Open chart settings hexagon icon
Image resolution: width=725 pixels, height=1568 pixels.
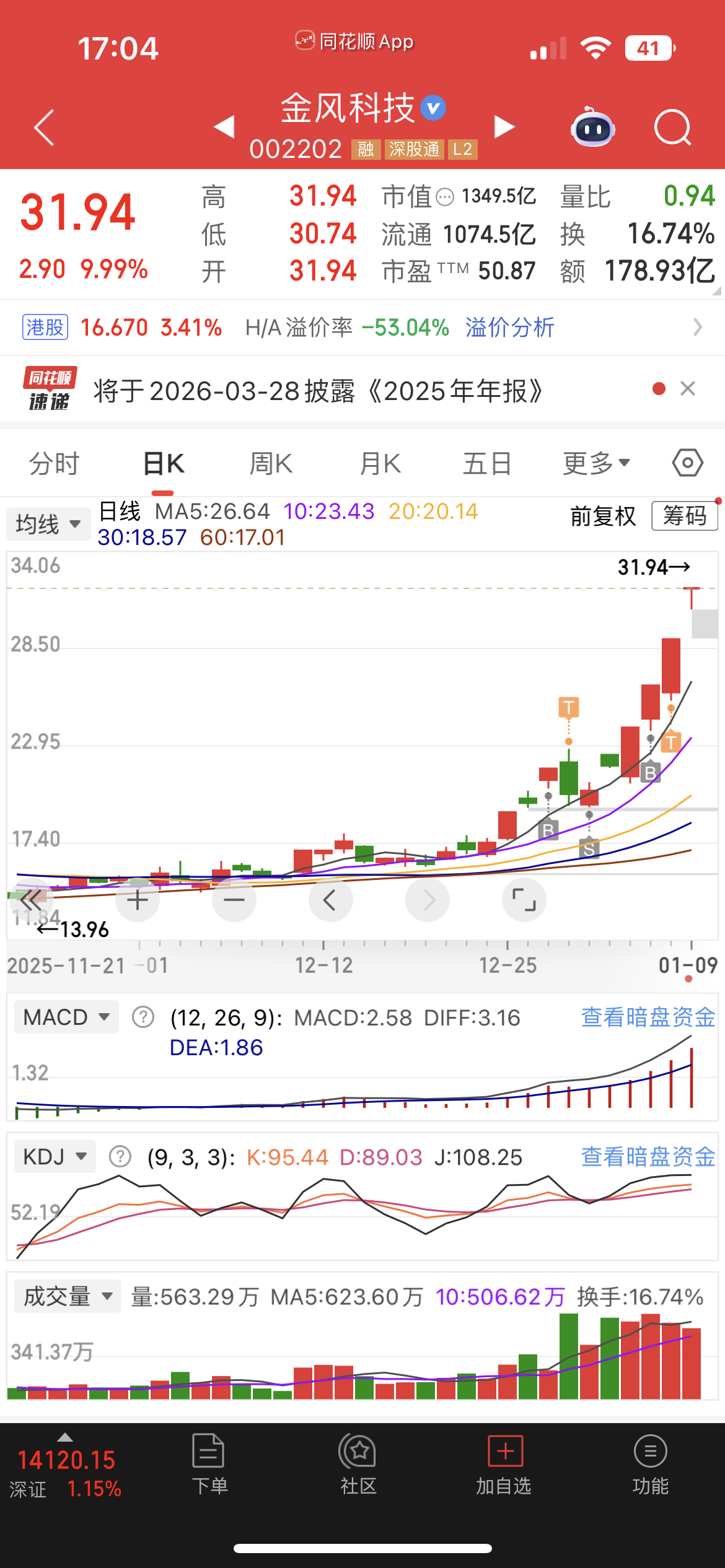[688, 463]
